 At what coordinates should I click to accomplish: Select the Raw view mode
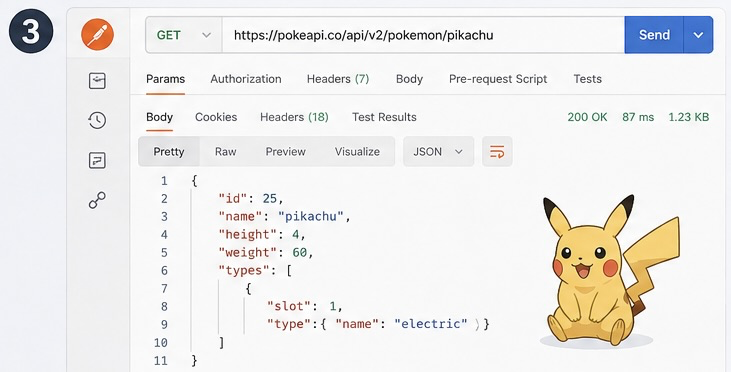tap(225, 152)
